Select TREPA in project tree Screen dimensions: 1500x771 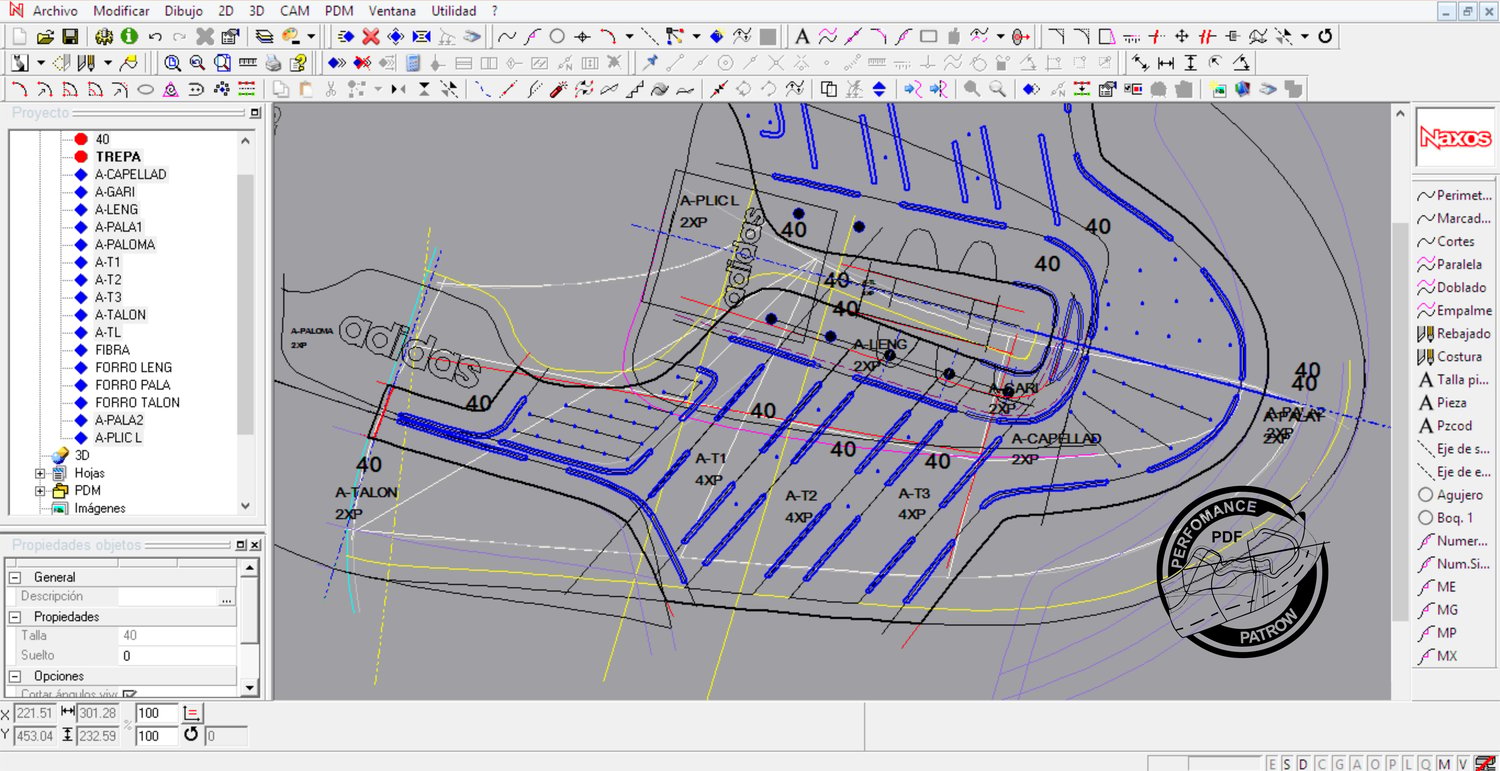click(x=118, y=157)
